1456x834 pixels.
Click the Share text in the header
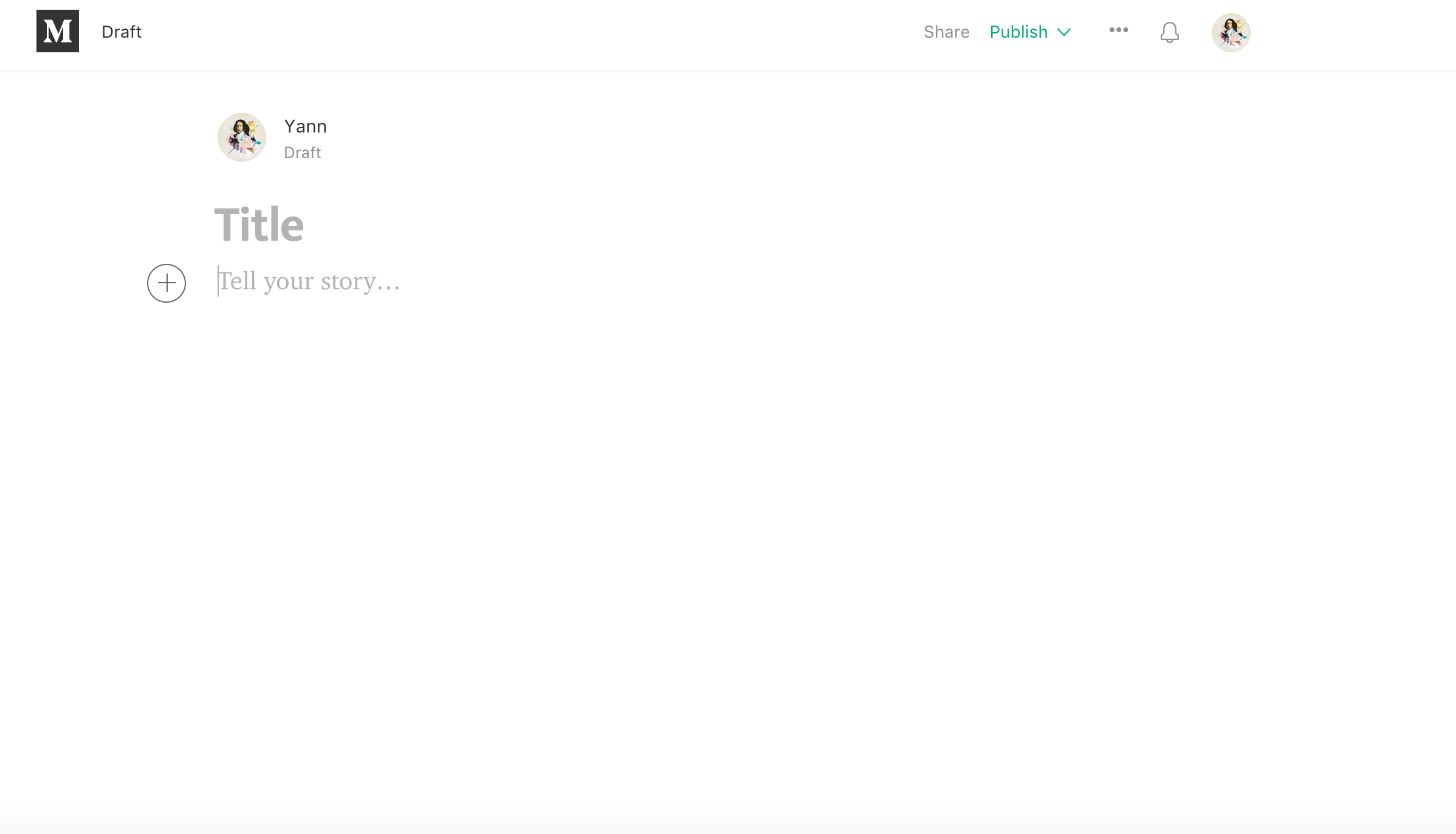tap(946, 32)
